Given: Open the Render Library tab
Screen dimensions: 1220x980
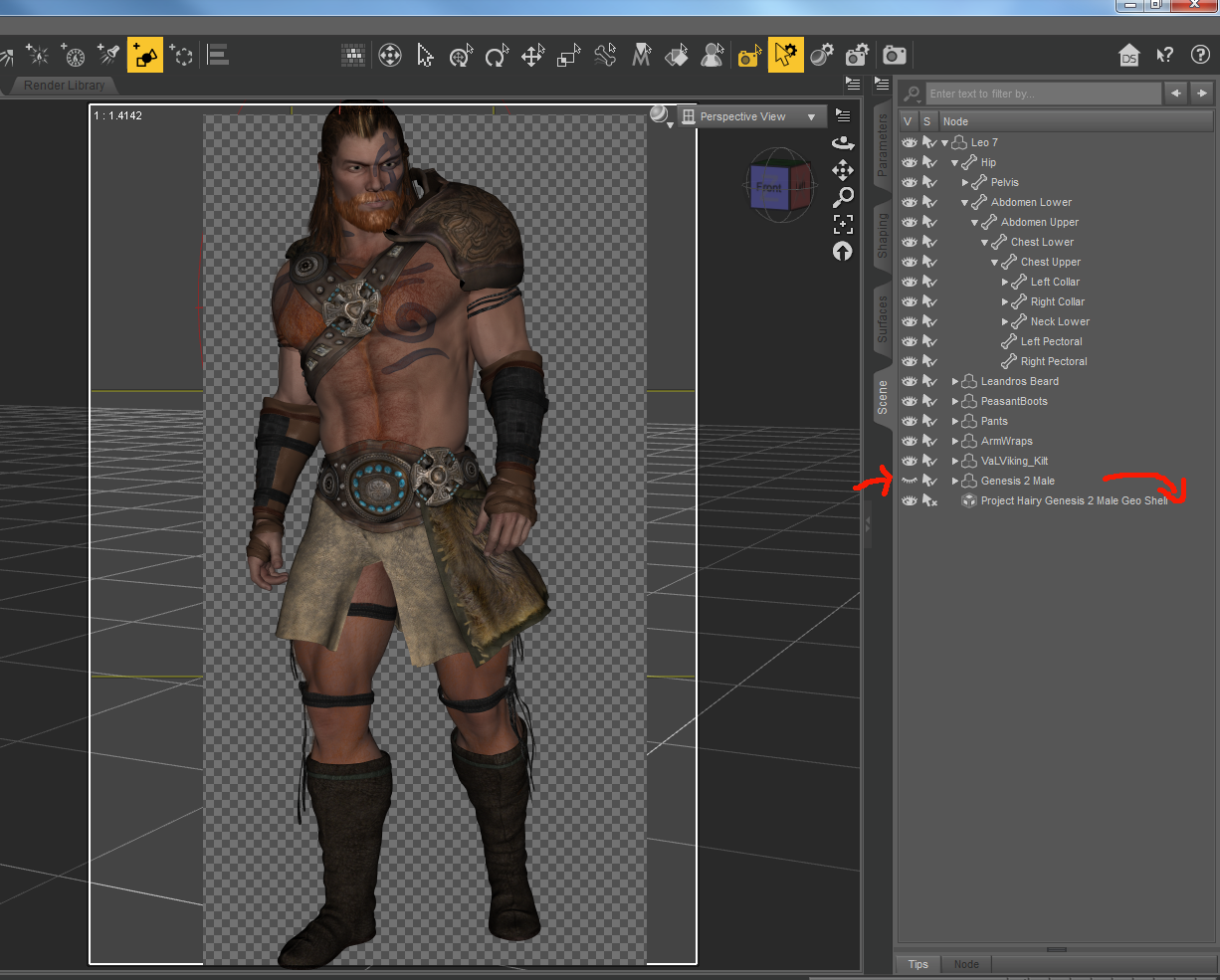Looking at the screenshot, I should [64, 86].
